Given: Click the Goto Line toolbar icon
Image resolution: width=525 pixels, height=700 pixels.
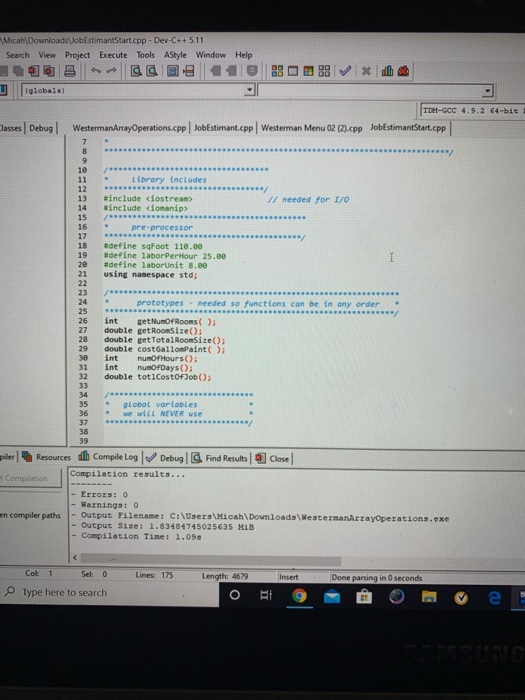Looking at the screenshot, I should (189, 71).
